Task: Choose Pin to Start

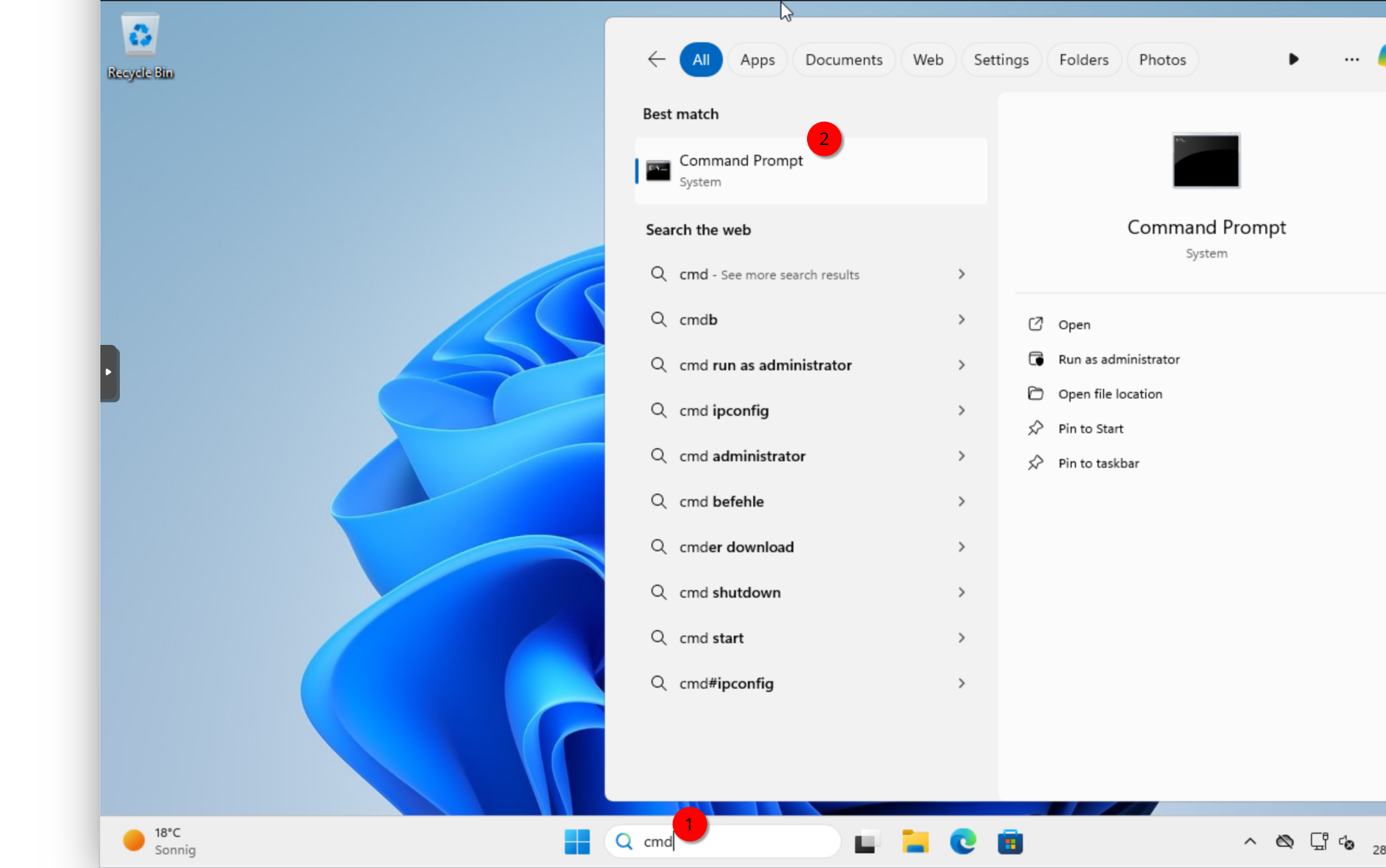Action: click(1090, 429)
